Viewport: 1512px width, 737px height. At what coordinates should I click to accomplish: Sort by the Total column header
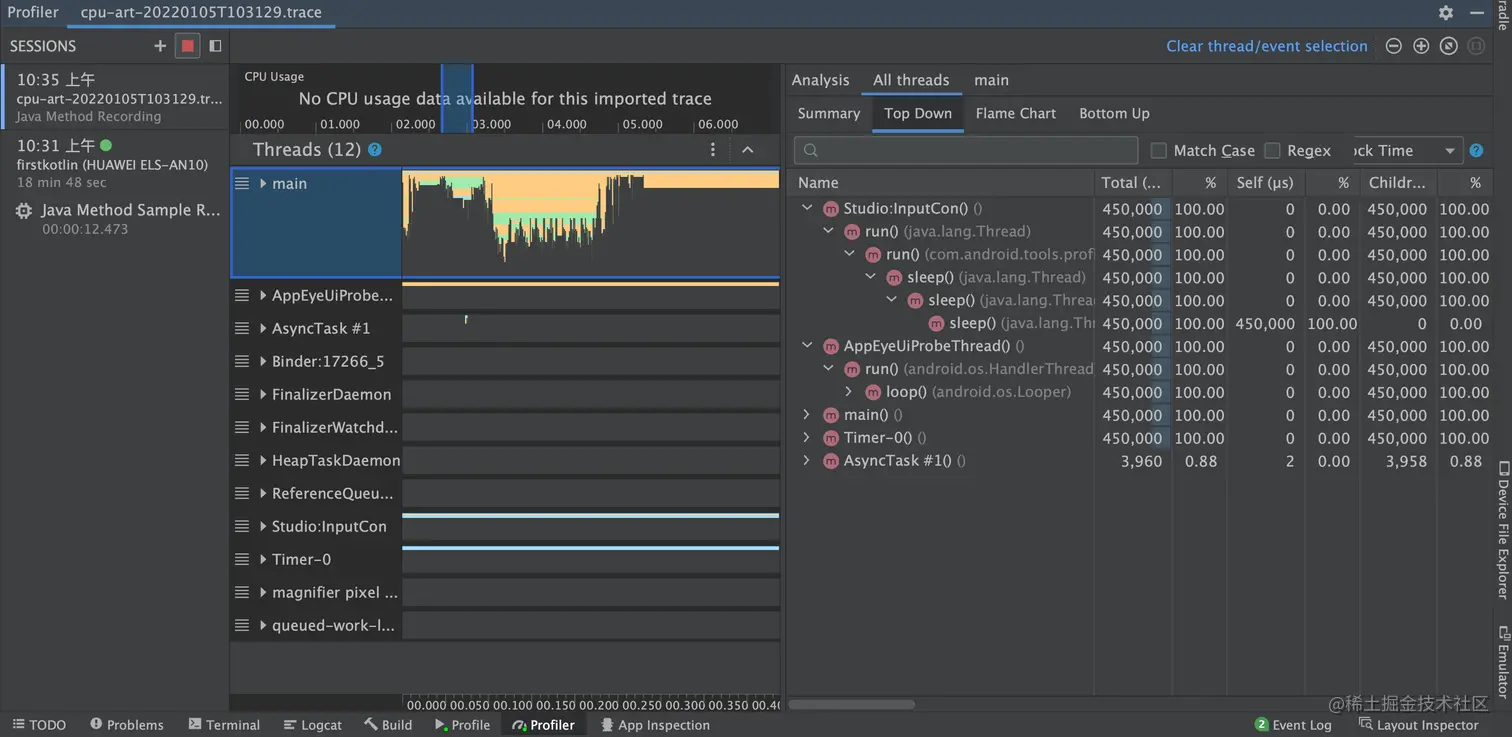coord(1132,183)
